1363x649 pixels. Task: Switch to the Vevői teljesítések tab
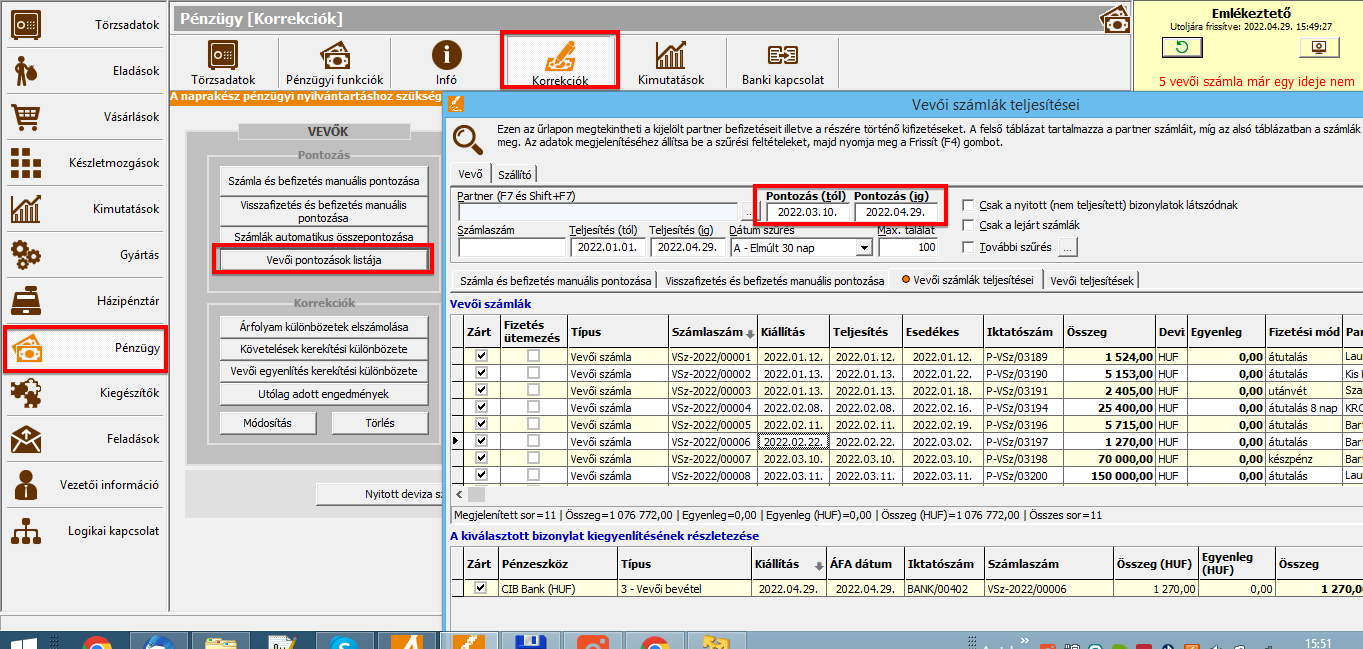(x=1091, y=281)
